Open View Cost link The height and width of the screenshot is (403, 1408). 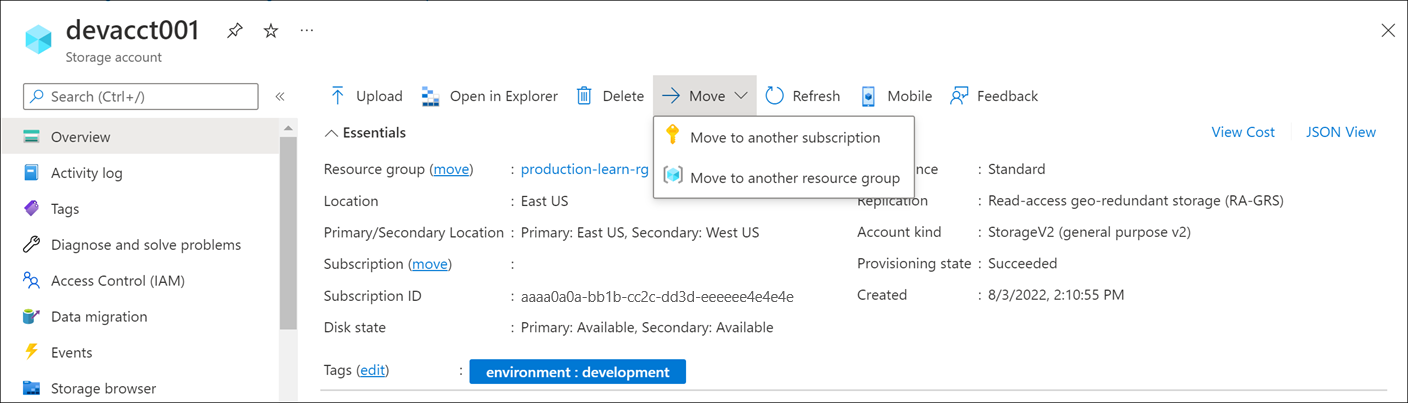[1243, 132]
